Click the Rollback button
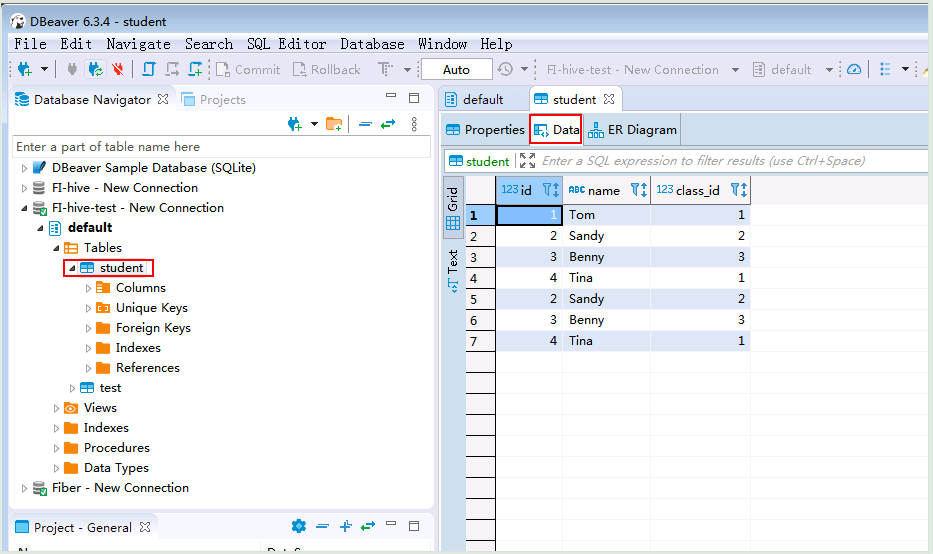 click(327, 70)
